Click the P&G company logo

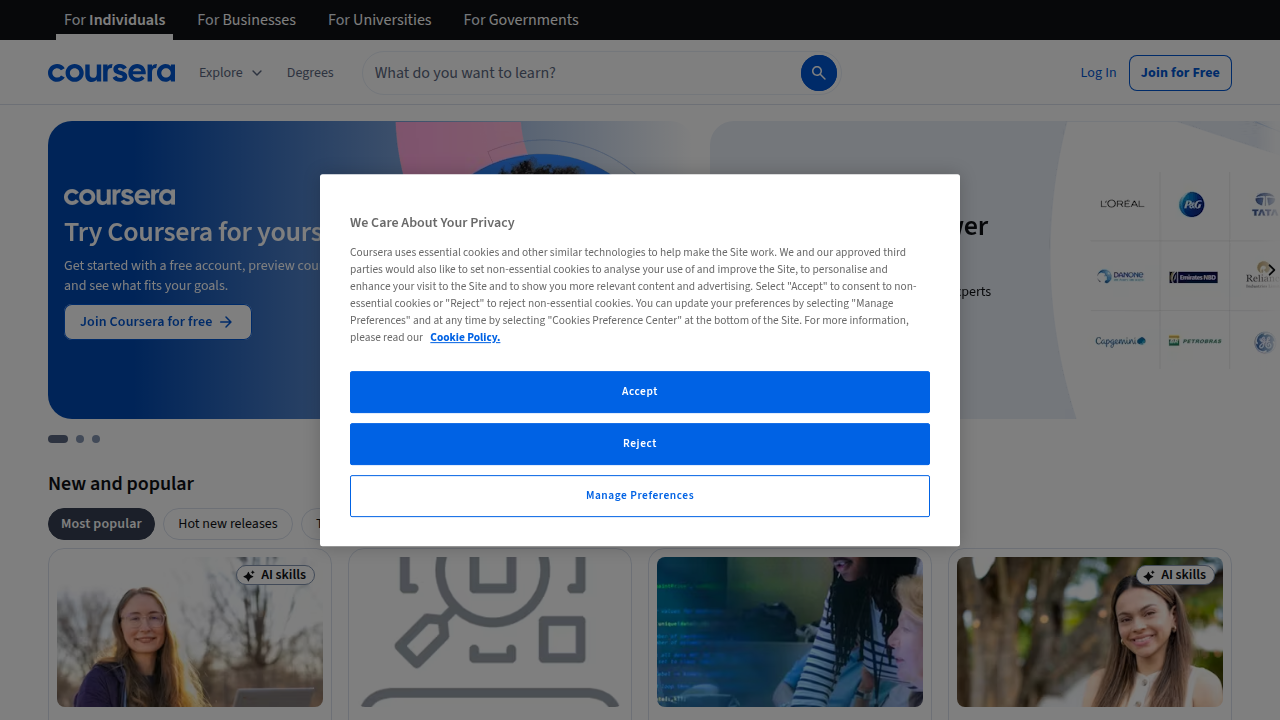1192,205
